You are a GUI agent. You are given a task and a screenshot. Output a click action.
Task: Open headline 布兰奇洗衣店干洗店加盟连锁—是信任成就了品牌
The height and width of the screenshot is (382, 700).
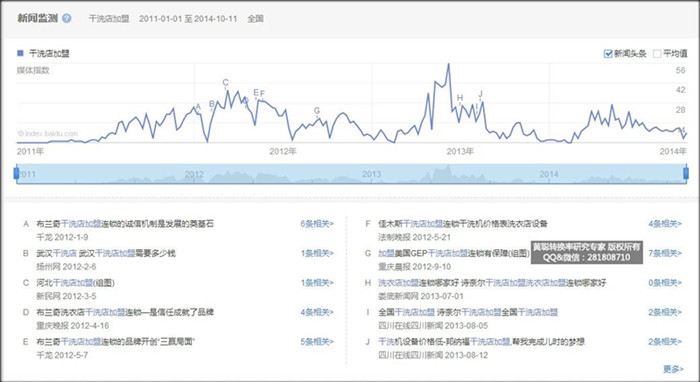pyautogui.click(x=125, y=312)
